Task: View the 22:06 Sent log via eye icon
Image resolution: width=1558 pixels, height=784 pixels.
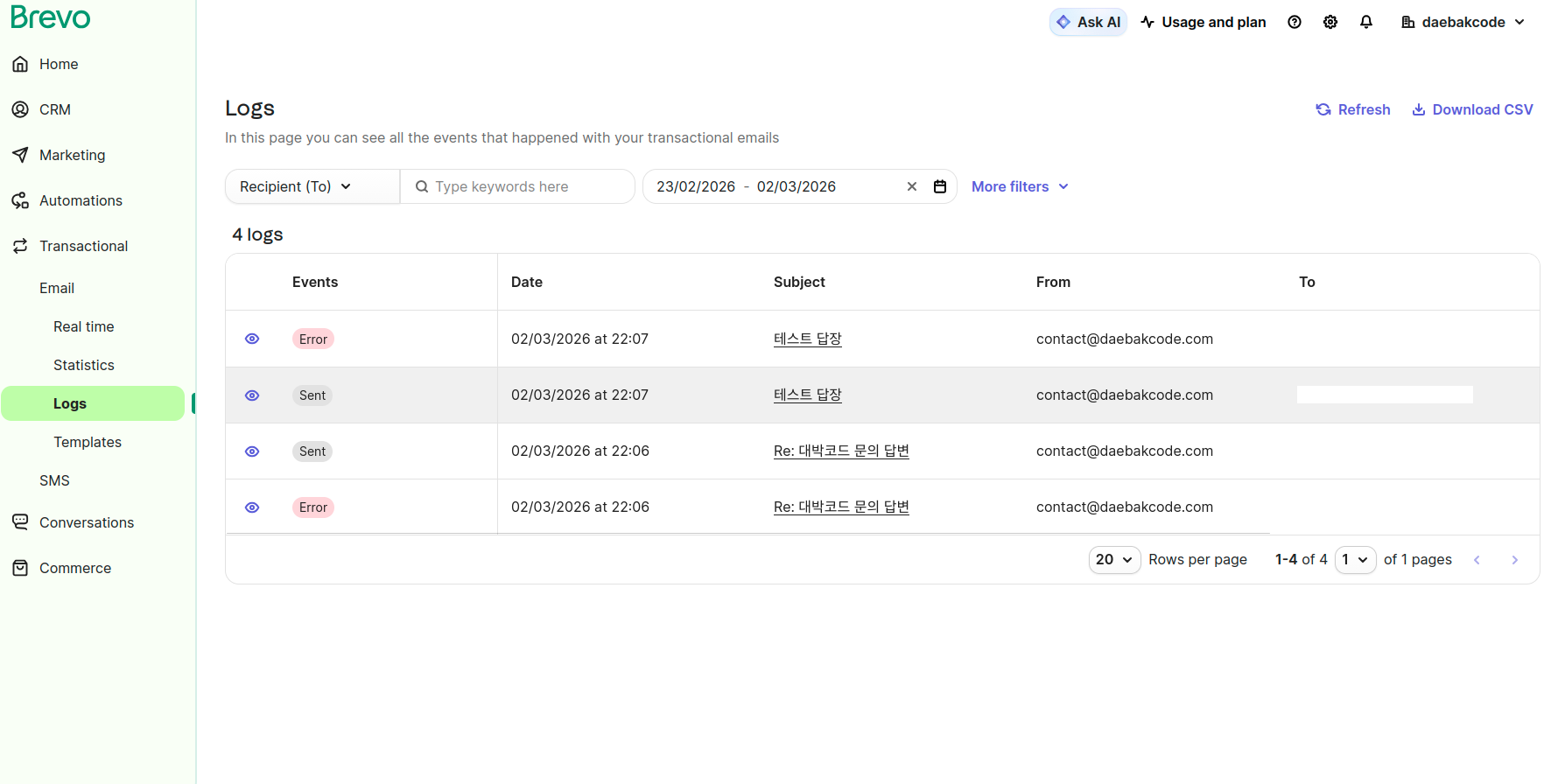Action: pos(252,451)
